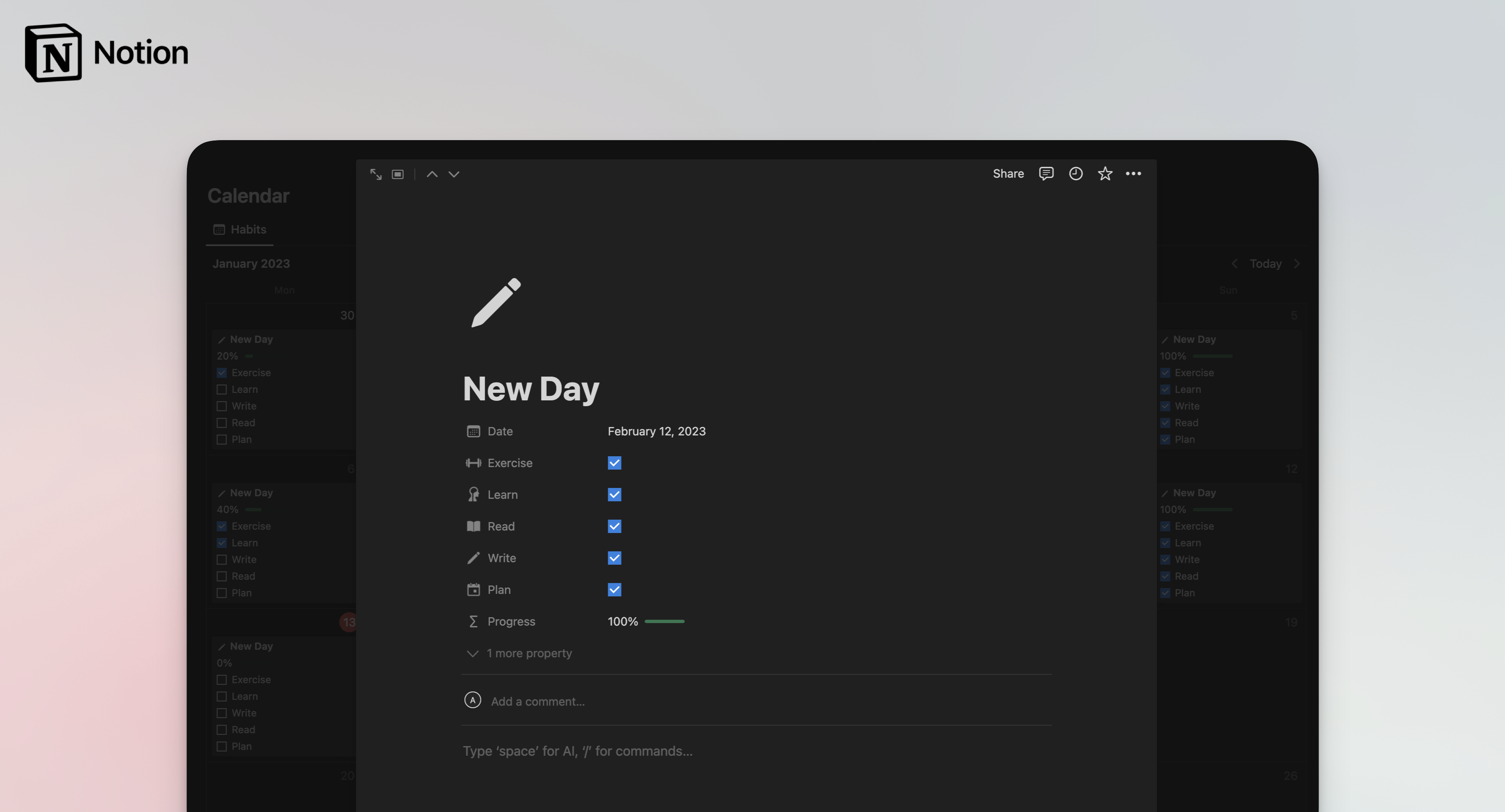This screenshot has height=812, width=1505.
Task: Click the Learn property label
Action: (503, 494)
